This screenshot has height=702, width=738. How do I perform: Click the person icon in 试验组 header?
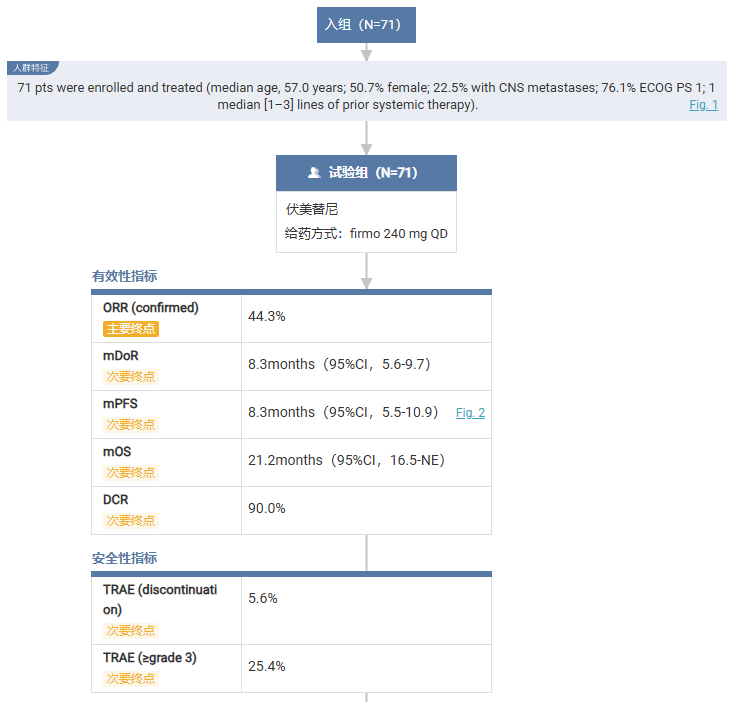point(314,173)
